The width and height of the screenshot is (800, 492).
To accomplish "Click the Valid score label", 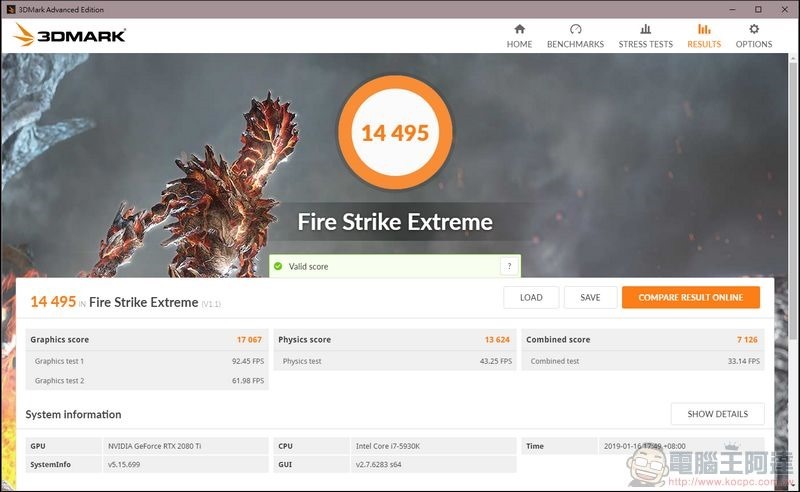I will pyautogui.click(x=308, y=266).
